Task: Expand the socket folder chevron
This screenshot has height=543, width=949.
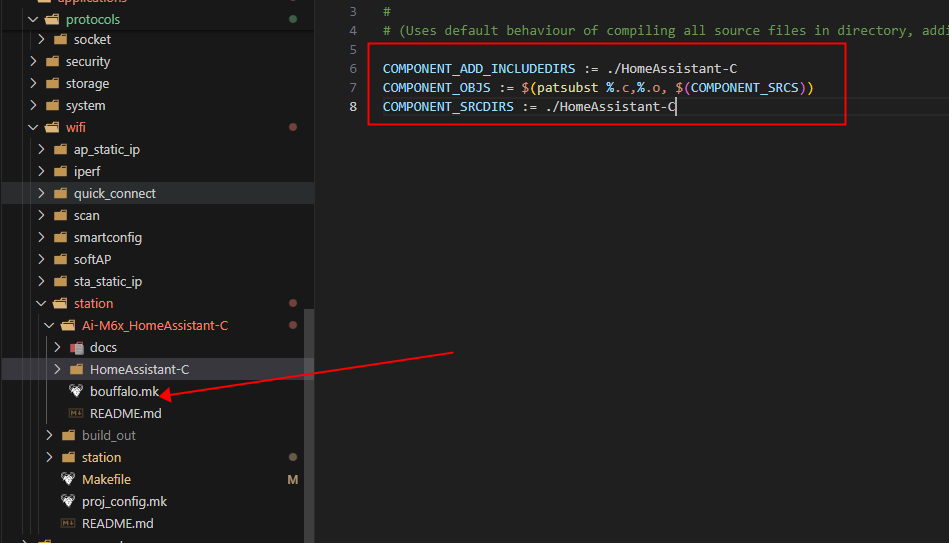Action: (x=41, y=39)
